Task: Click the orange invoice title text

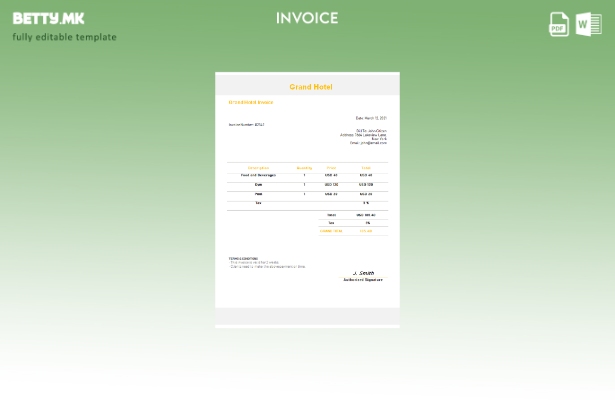Action: [x=250, y=102]
